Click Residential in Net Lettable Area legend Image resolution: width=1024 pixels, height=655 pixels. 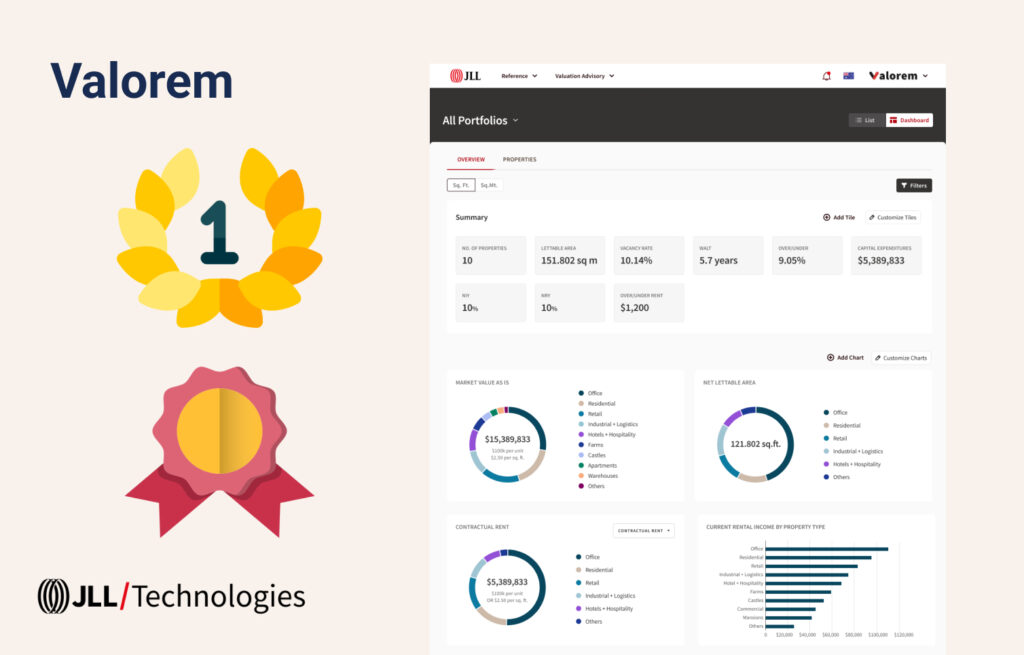tap(846, 426)
